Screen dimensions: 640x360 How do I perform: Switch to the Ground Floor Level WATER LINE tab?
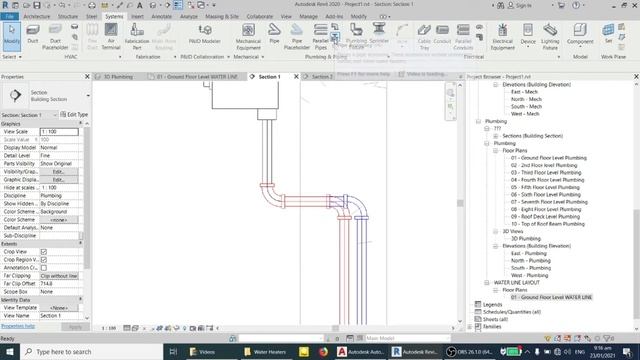[197, 77]
